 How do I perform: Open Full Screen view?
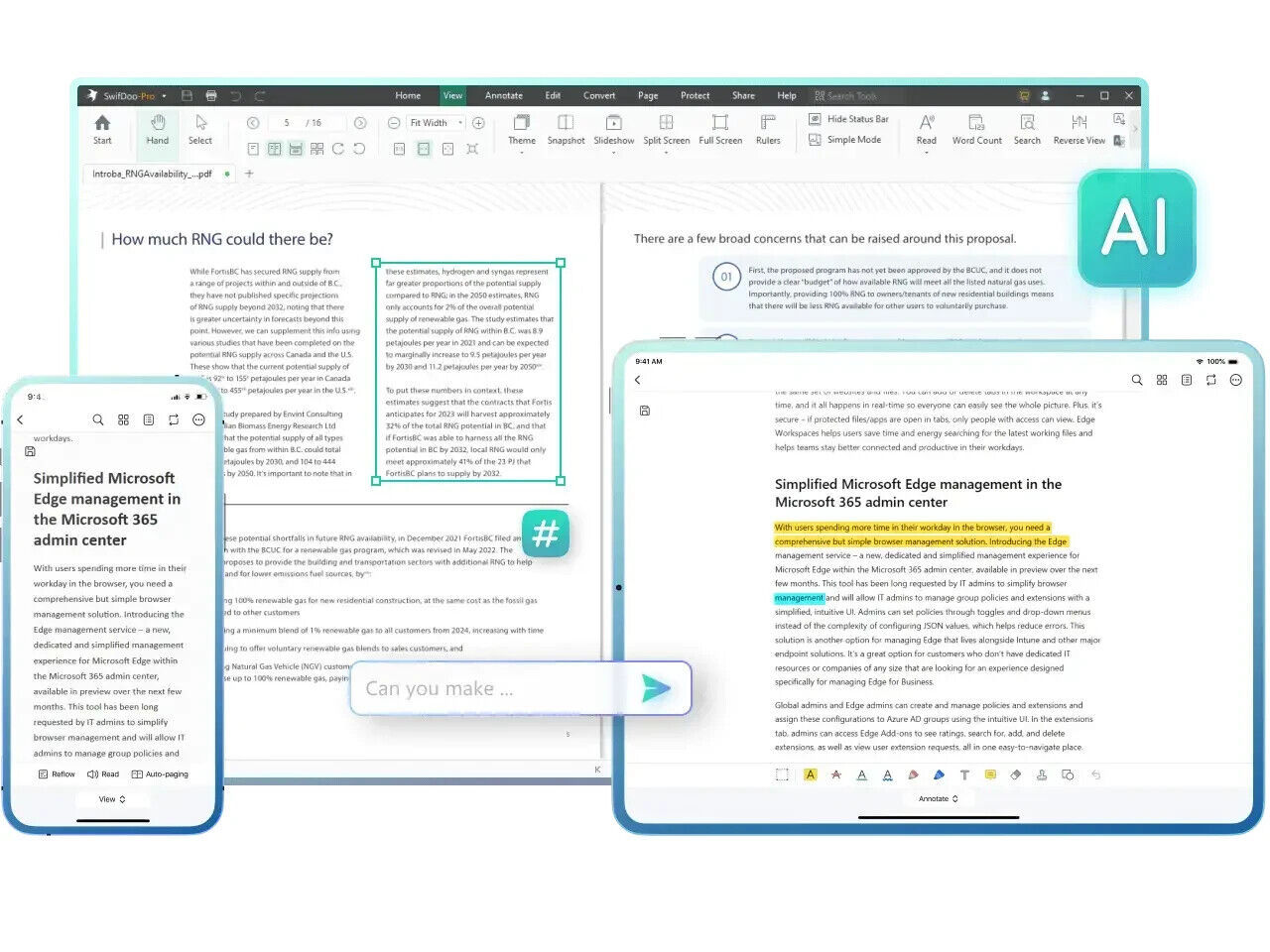pyautogui.click(x=720, y=129)
